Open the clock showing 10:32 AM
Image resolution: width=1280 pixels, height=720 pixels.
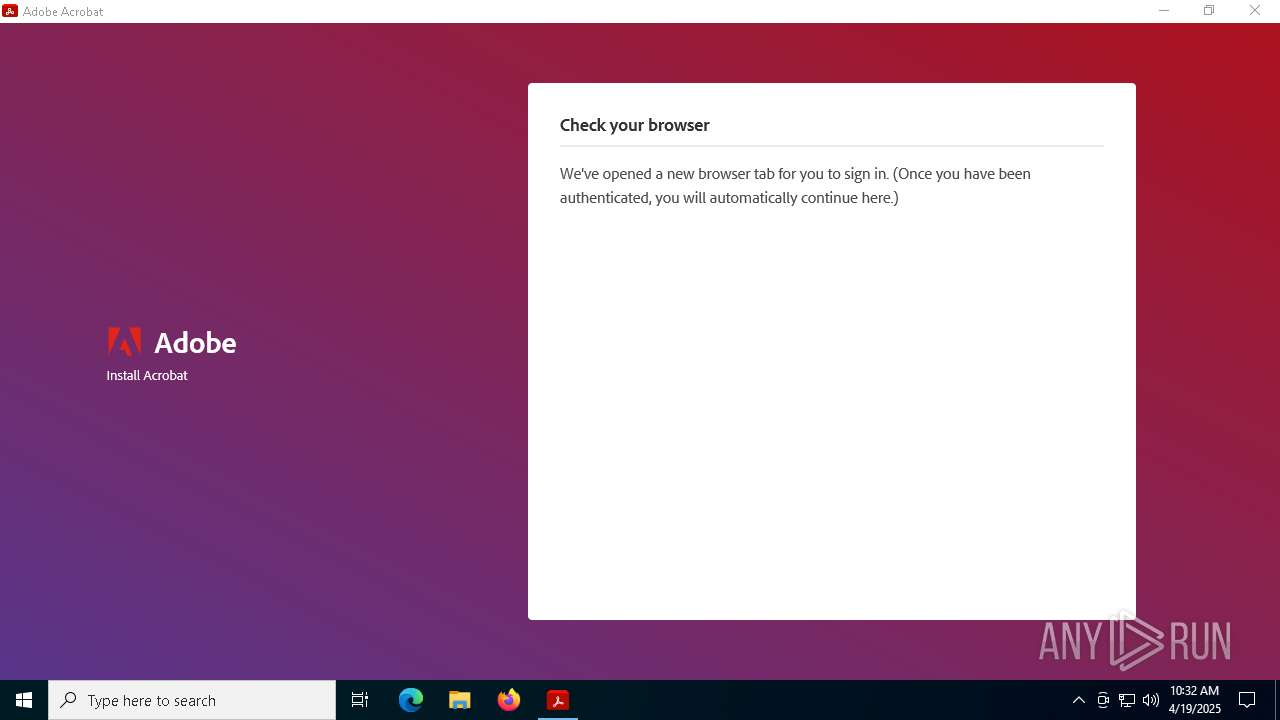tap(1195, 700)
